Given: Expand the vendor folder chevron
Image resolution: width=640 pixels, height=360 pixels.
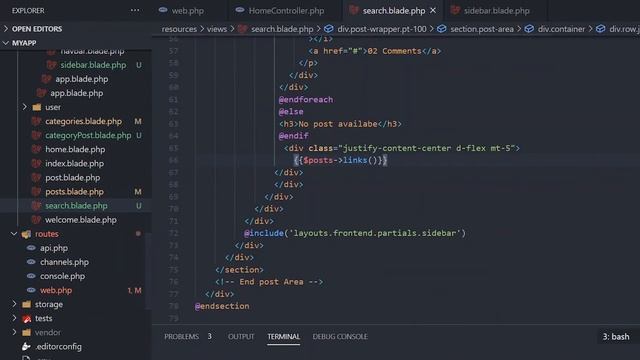Looking at the screenshot, I should point(14,332).
